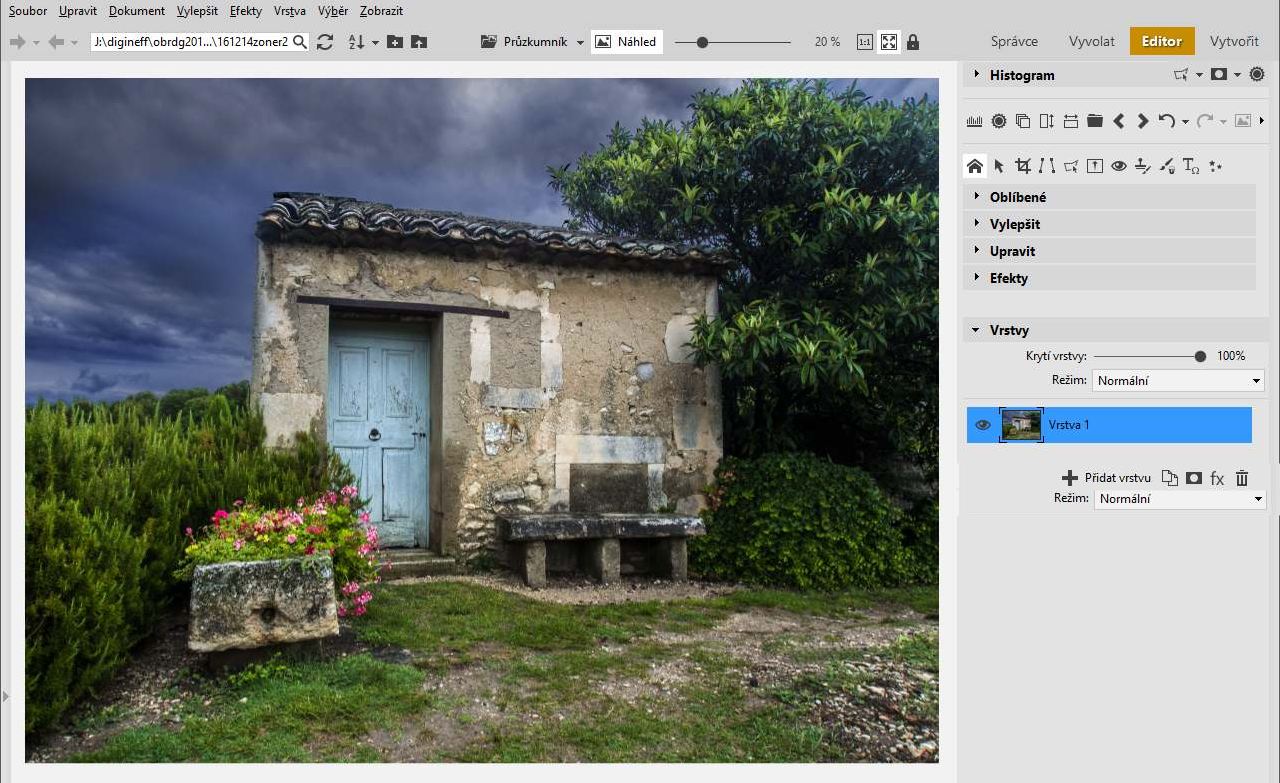Open the Výběr menu
The height and width of the screenshot is (783, 1280).
(333, 11)
